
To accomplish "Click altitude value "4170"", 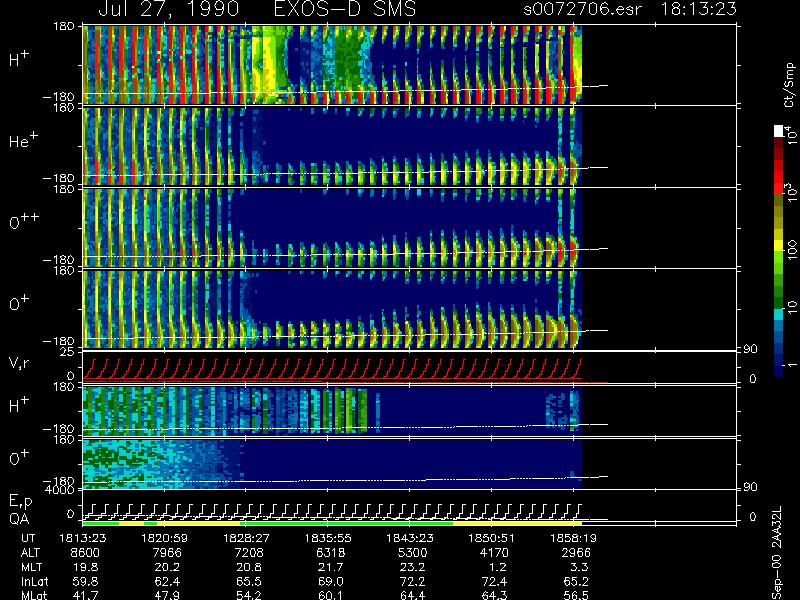I will (494, 553).
